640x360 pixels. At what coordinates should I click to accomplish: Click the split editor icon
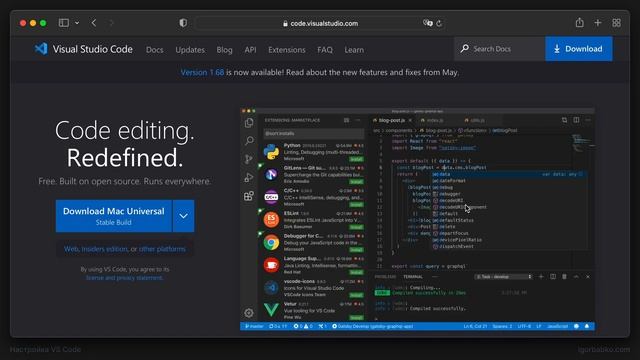576,120
